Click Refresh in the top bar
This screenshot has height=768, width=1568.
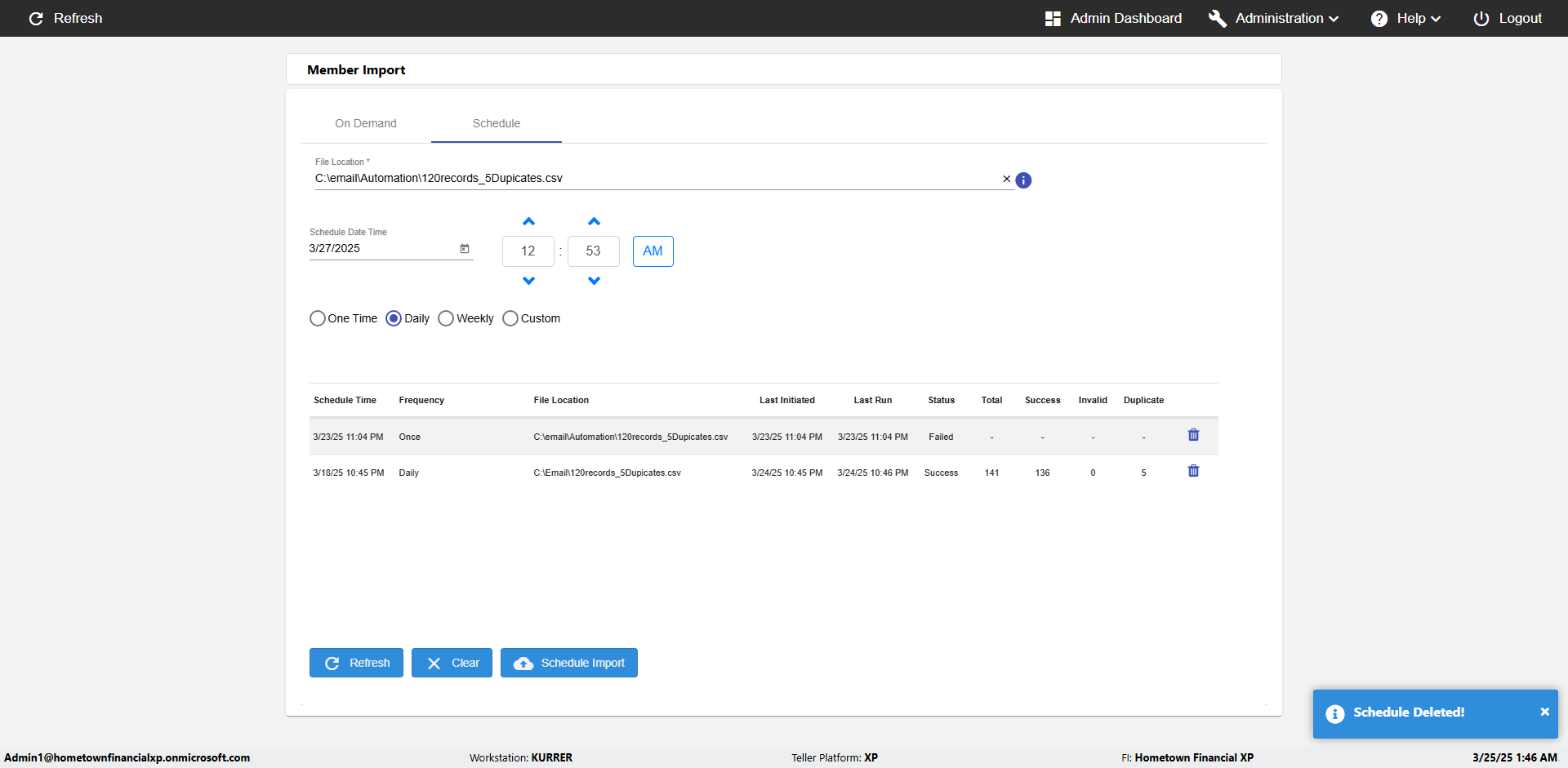[x=65, y=18]
